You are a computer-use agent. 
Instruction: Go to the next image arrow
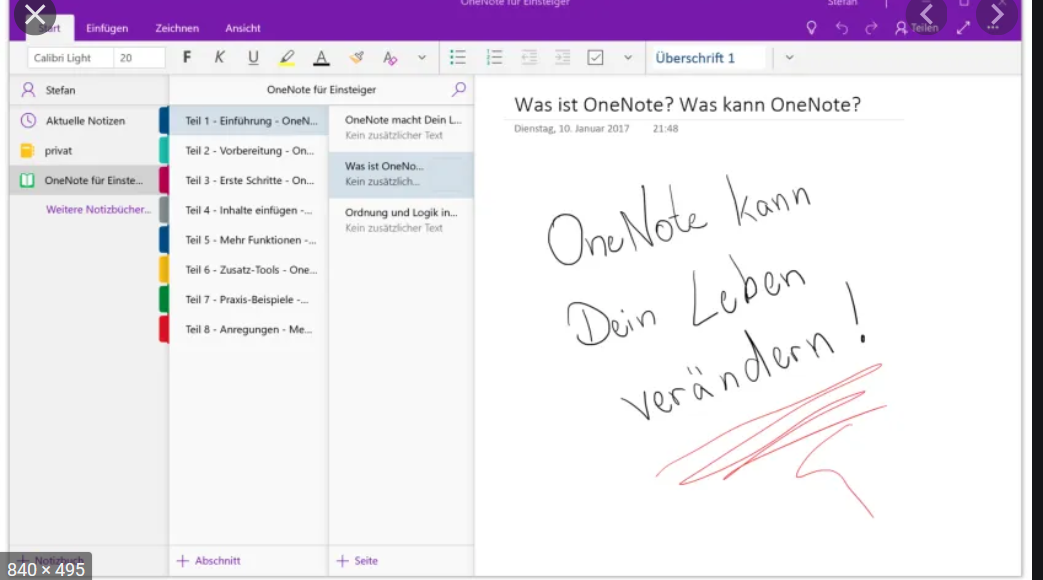click(x=996, y=14)
